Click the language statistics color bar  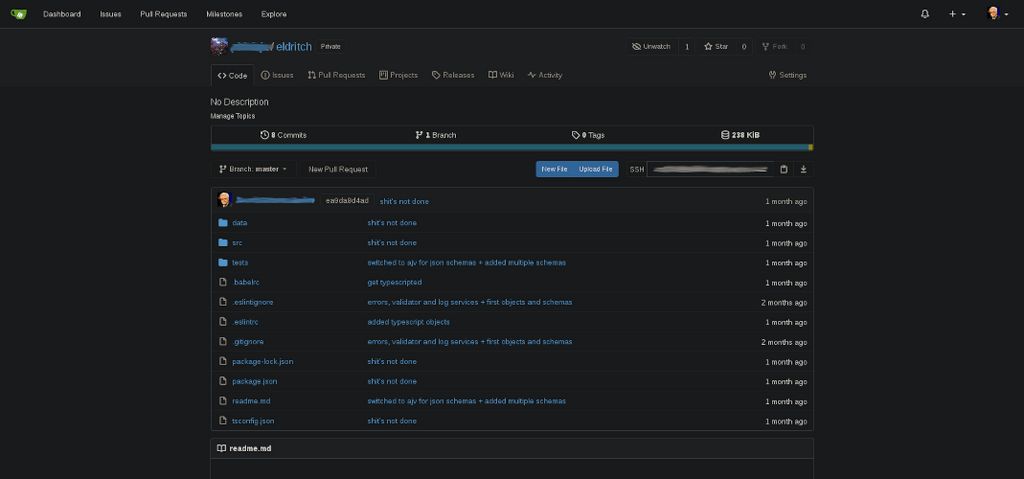[510, 147]
